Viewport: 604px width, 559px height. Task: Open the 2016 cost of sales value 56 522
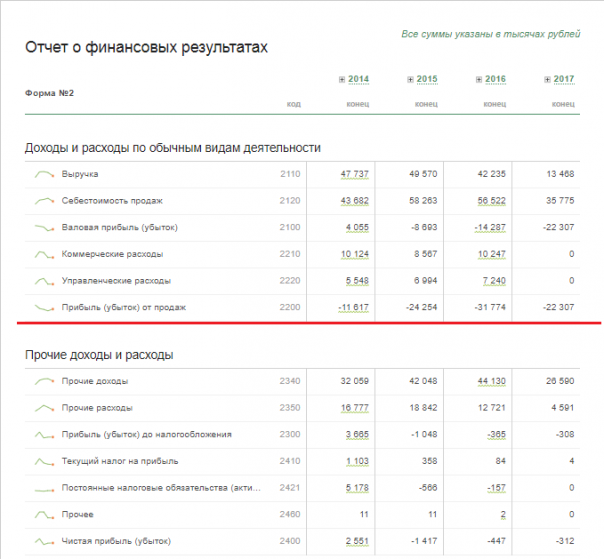pyautogui.click(x=490, y=201)
